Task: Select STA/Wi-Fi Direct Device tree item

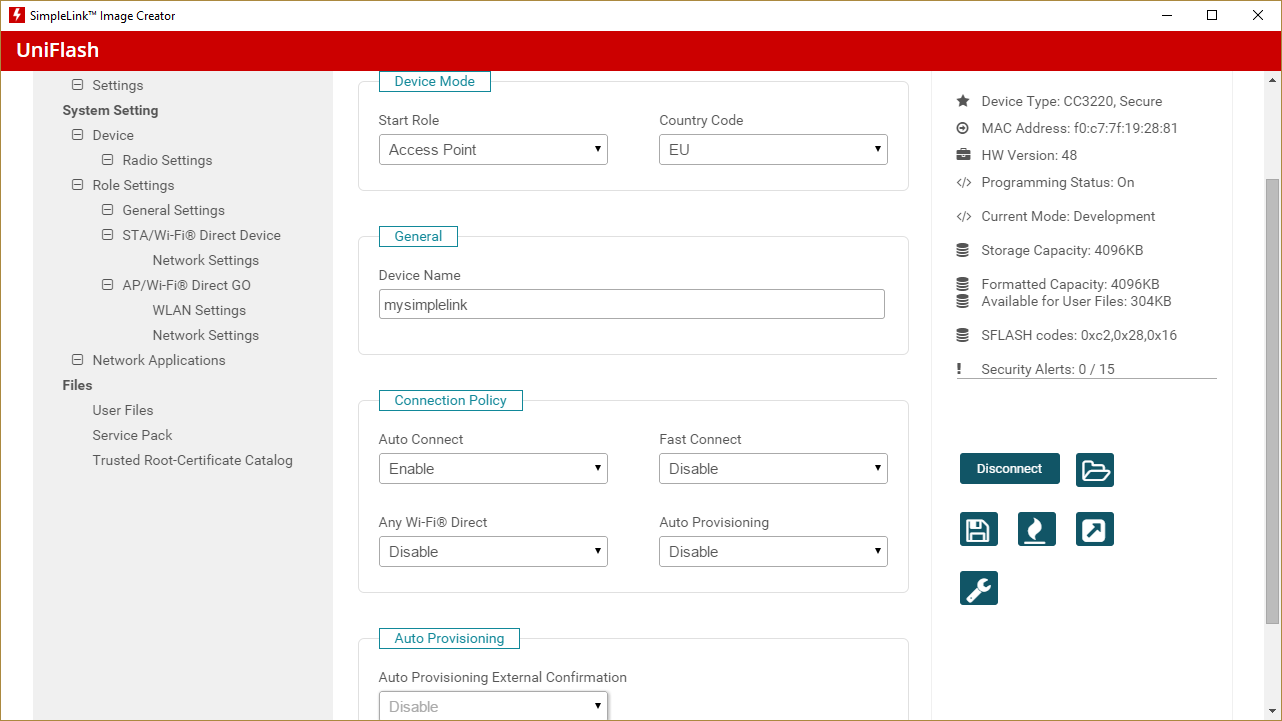Action: 201,235
